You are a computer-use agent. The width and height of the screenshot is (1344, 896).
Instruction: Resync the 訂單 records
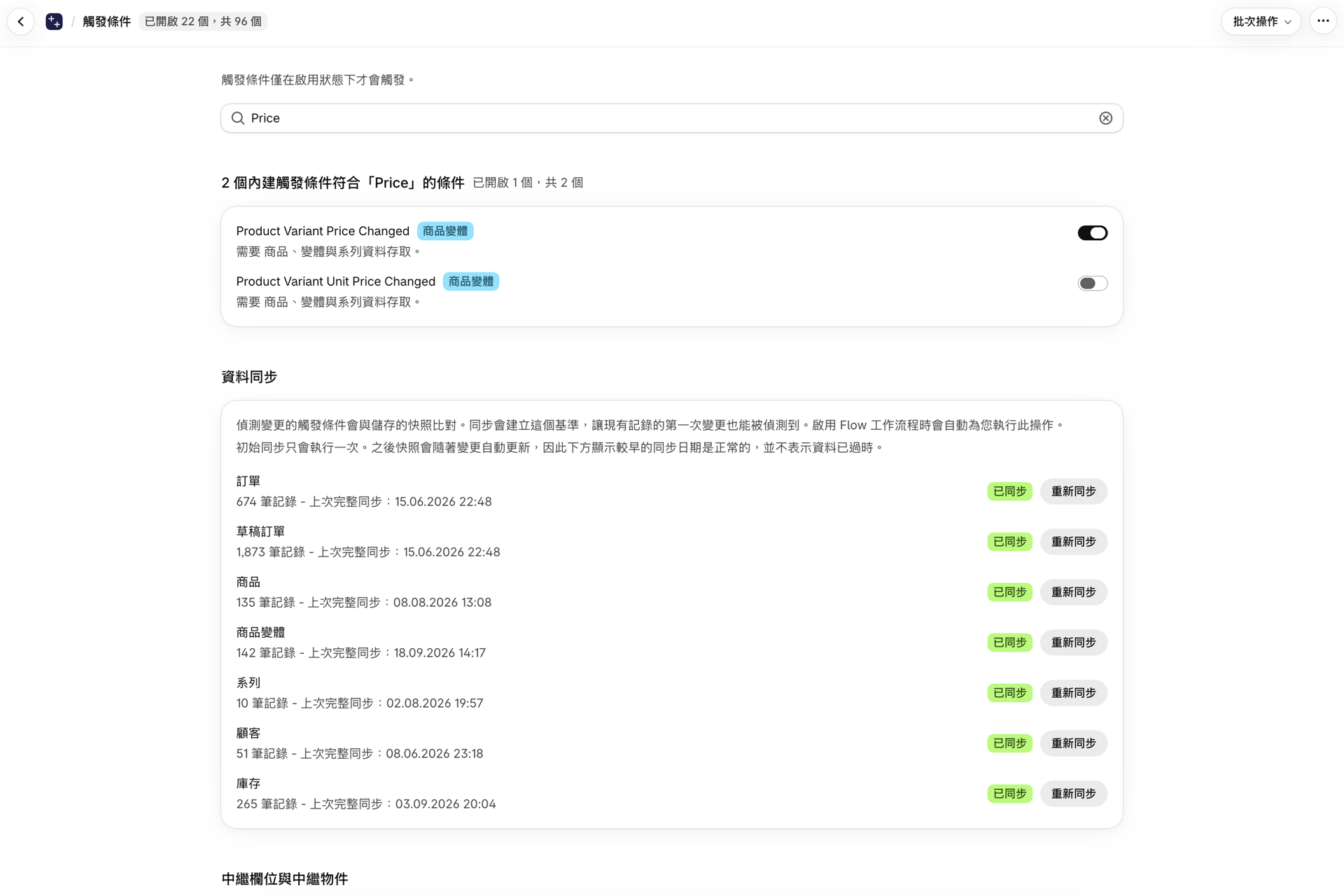[1073, 491]
